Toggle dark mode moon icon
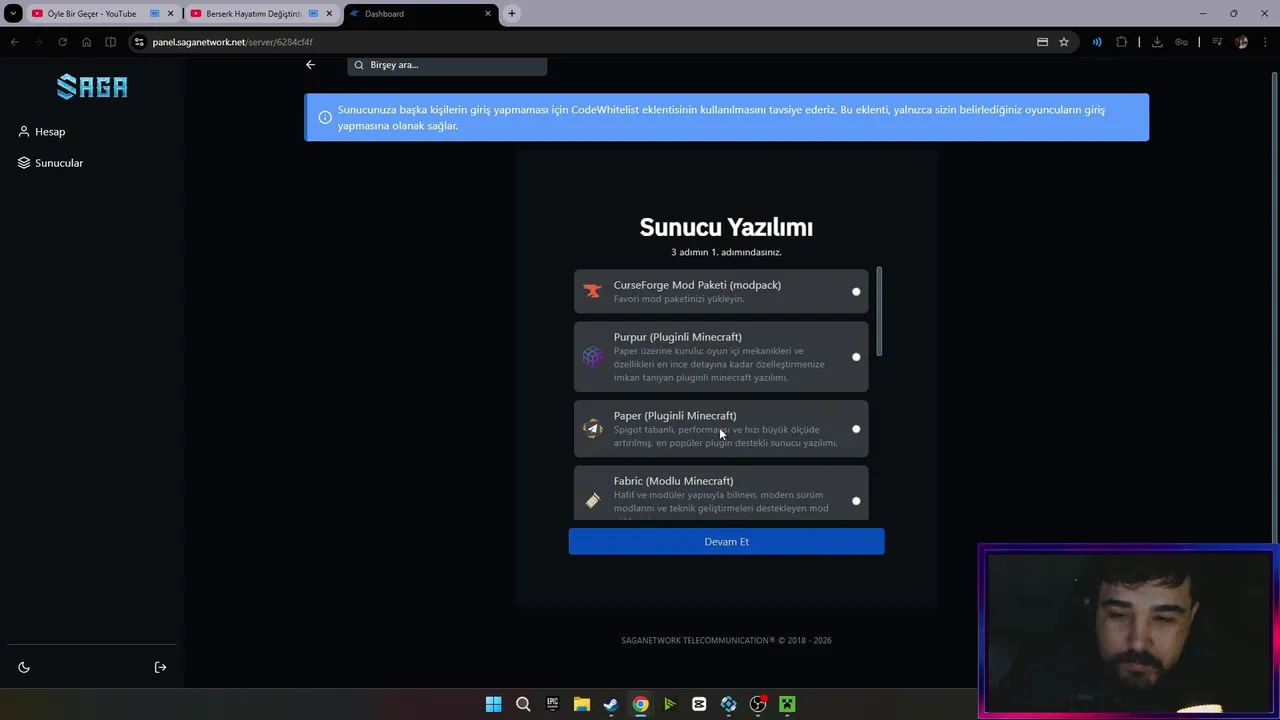The image size is (1280, 720). [24, 667]
